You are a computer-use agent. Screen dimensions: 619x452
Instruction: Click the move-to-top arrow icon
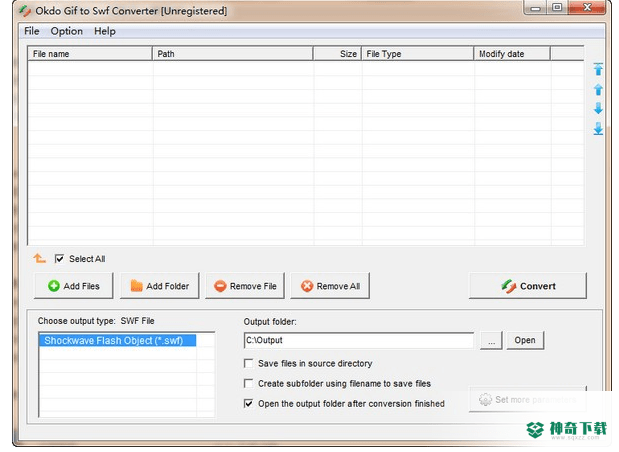pos(598,69)
